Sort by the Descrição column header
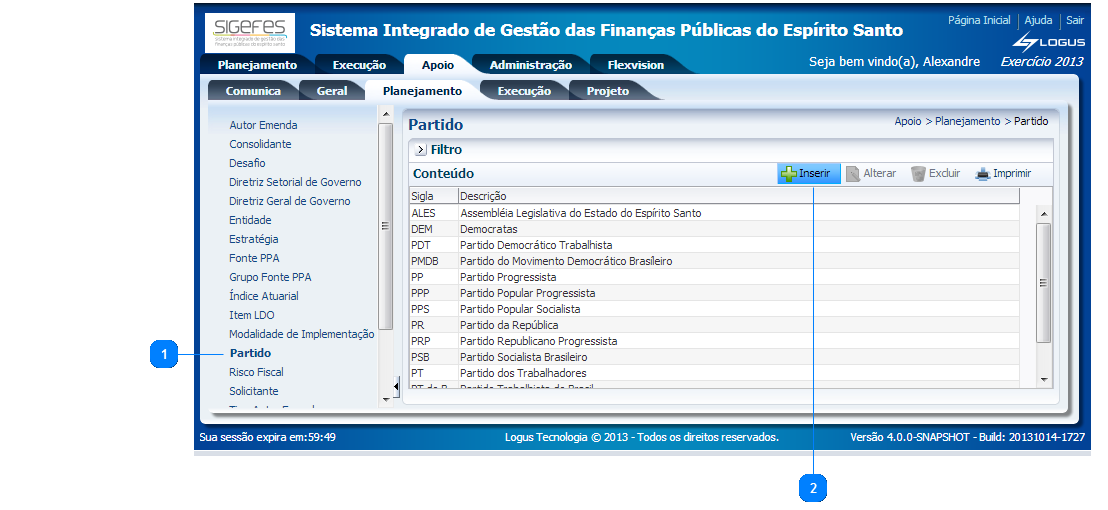The width and height of the screenshot is (1108, 510). tap(483, 196)
